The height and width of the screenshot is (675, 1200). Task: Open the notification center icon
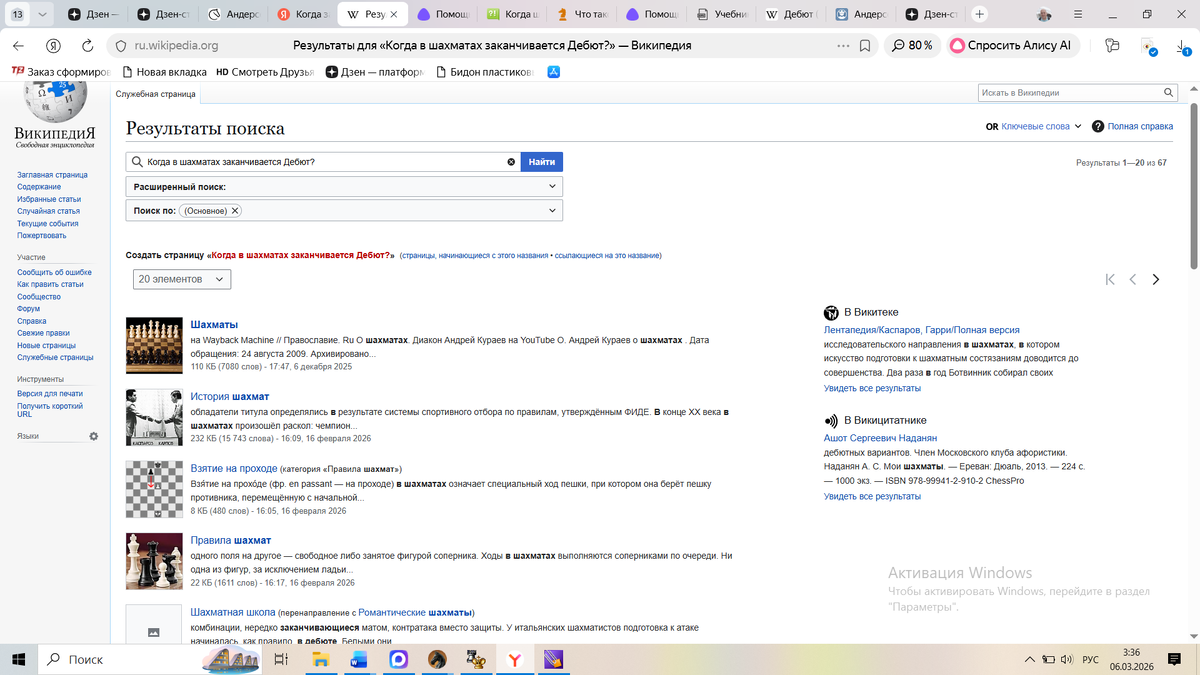(x=1175, y=660)
